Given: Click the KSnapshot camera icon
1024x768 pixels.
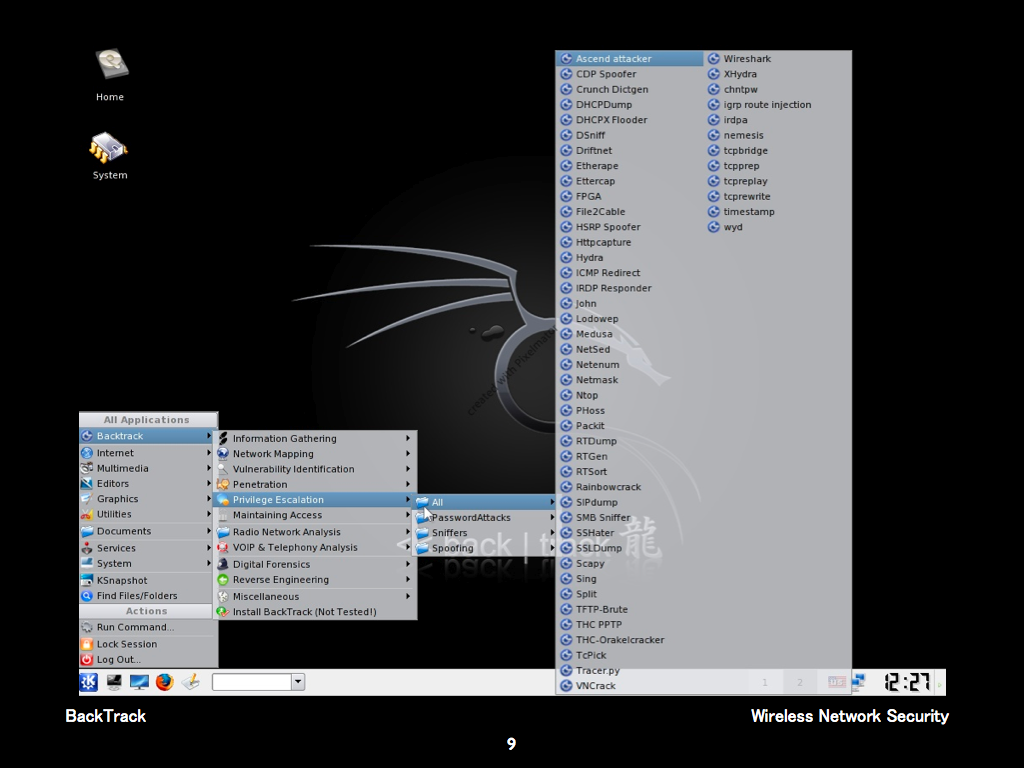Looking at the screenshot, I should coord(87,580).
